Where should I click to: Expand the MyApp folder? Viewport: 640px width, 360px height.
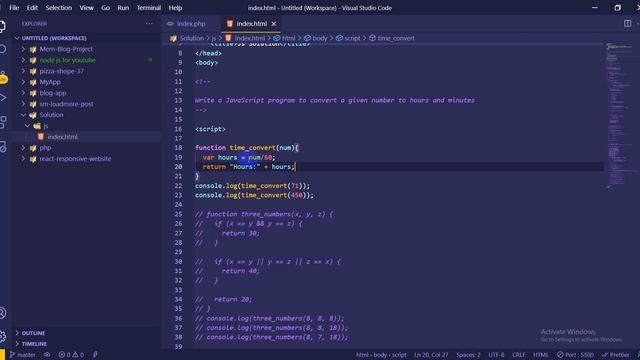point(23,82)
